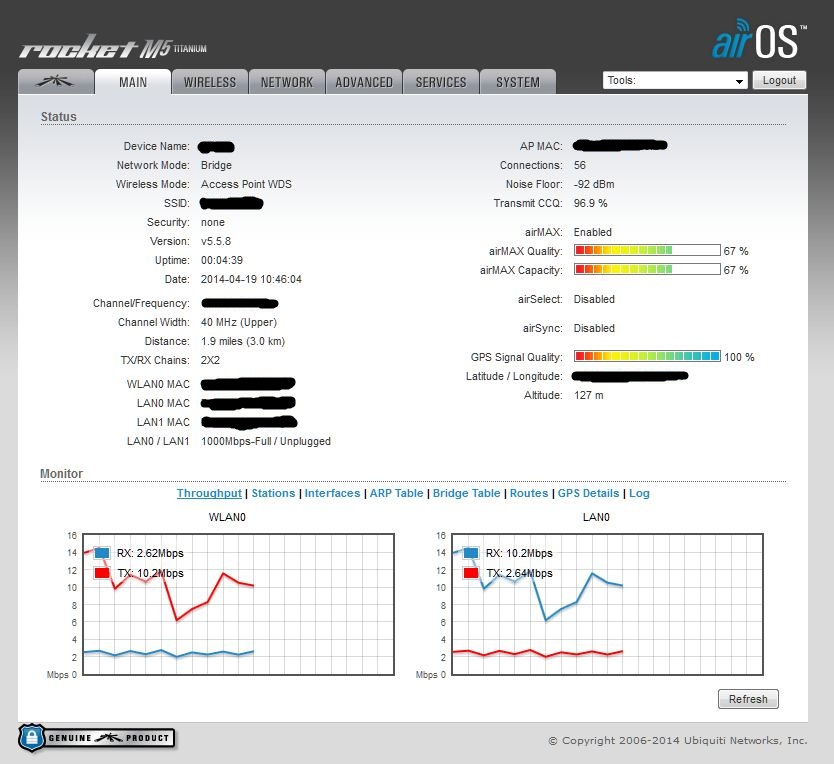Image resolution: width=834 pixels, height=764 pixels.
Task: Select the 'Access Point WDS' wireless mode value
Action: coord(246,184)
